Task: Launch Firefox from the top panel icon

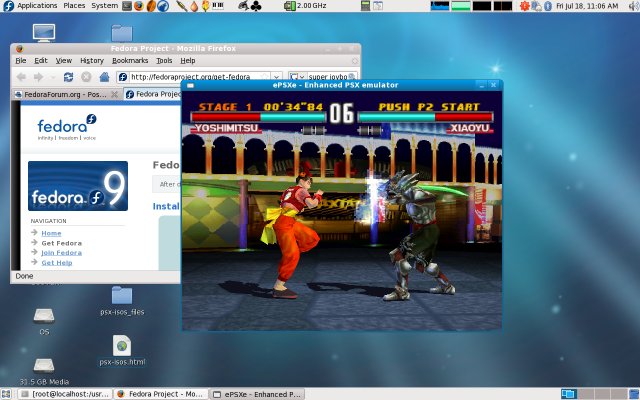Action: [x=139, y=6]
